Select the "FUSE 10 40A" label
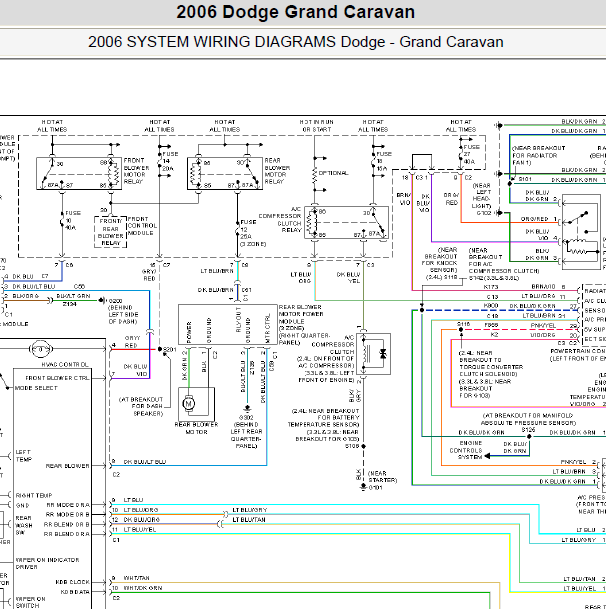The height and width of the screenshot is (609, 606). click(x=73, y=220)
